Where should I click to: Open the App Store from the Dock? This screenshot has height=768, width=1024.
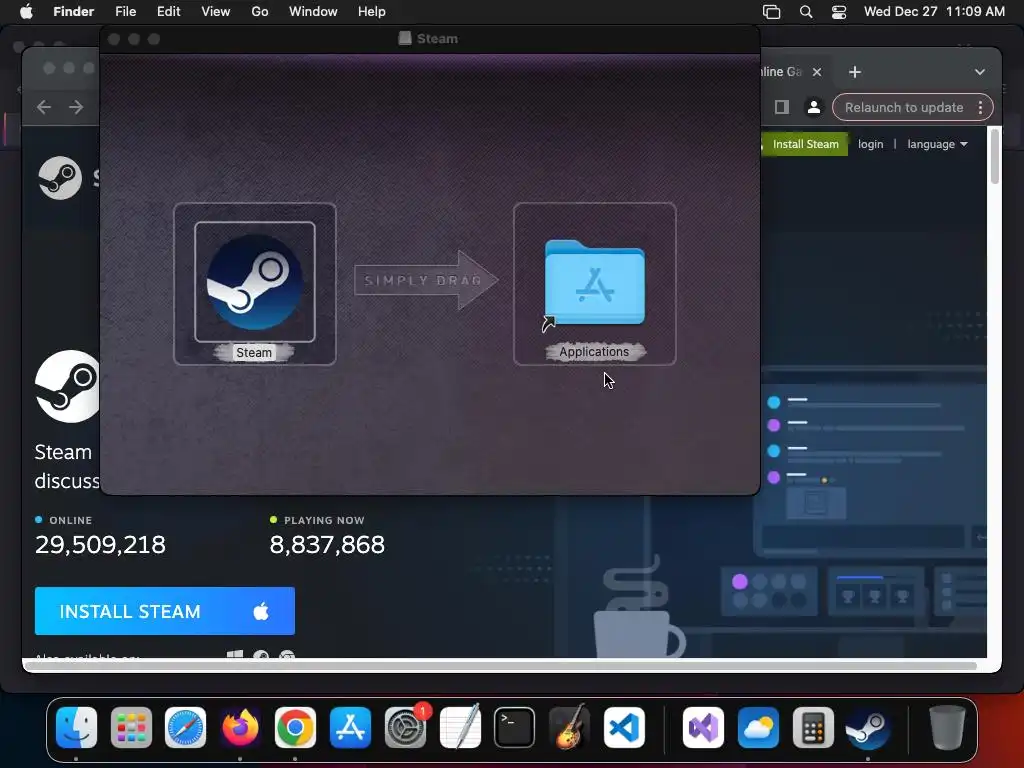pos(350,727)
